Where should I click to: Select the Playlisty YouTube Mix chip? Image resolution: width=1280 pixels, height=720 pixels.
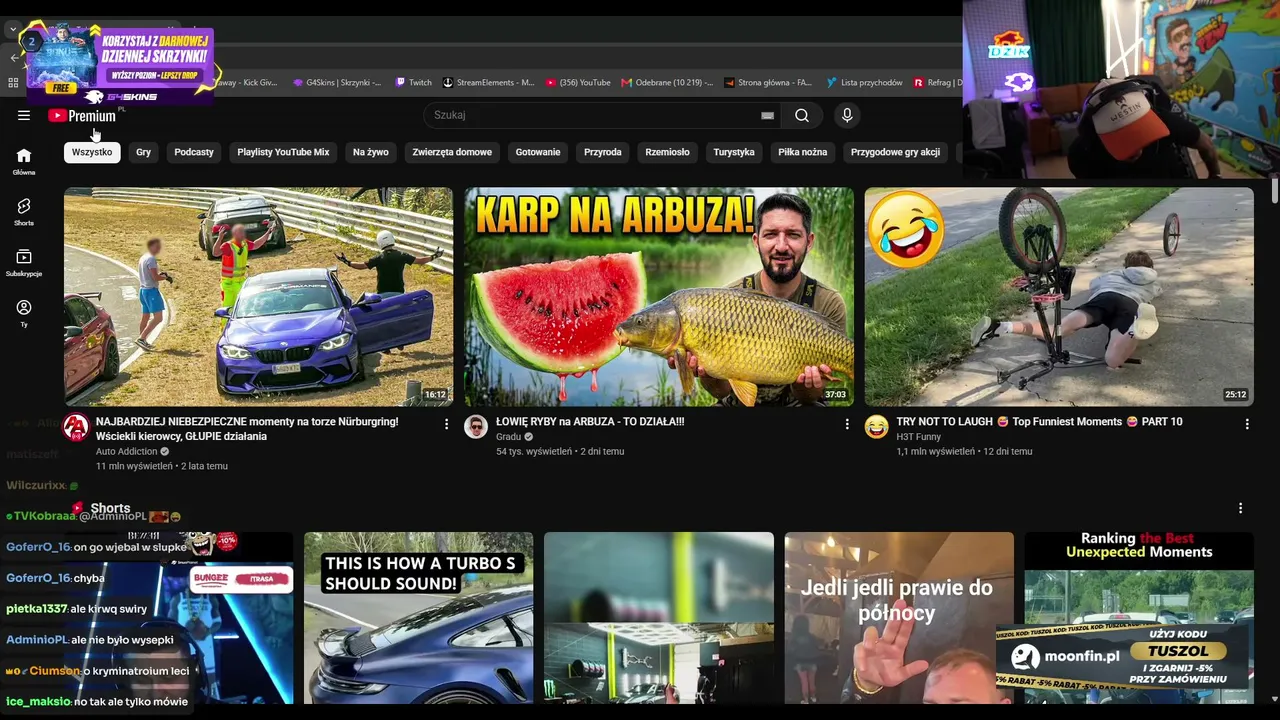coord(283,152)
